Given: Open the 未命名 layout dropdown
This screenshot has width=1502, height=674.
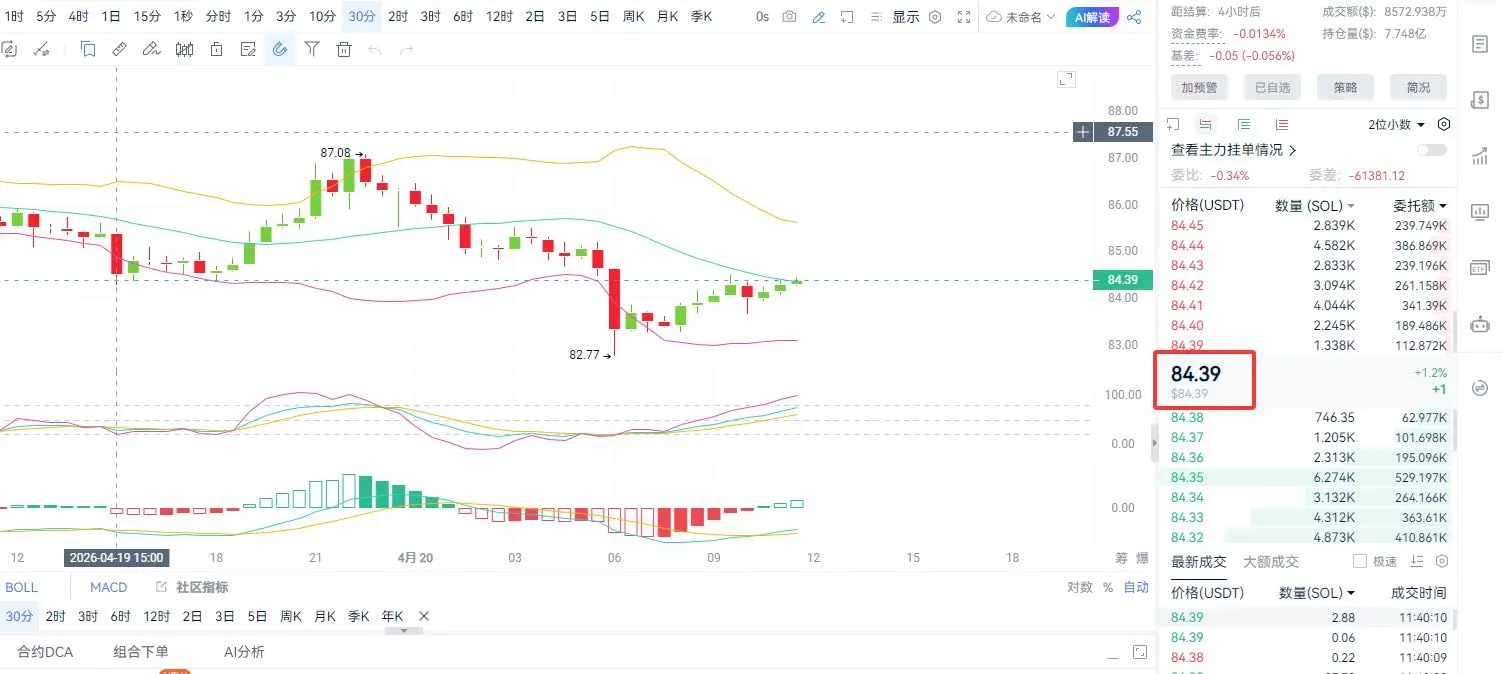Looking at the screenshot, I should (1021, 17).
